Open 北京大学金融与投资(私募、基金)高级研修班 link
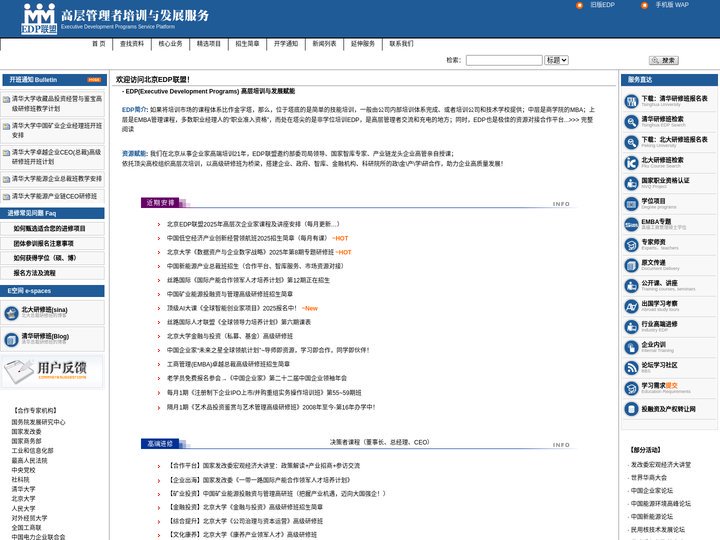This screenshot has width=720, height=540. click(230, 336)
